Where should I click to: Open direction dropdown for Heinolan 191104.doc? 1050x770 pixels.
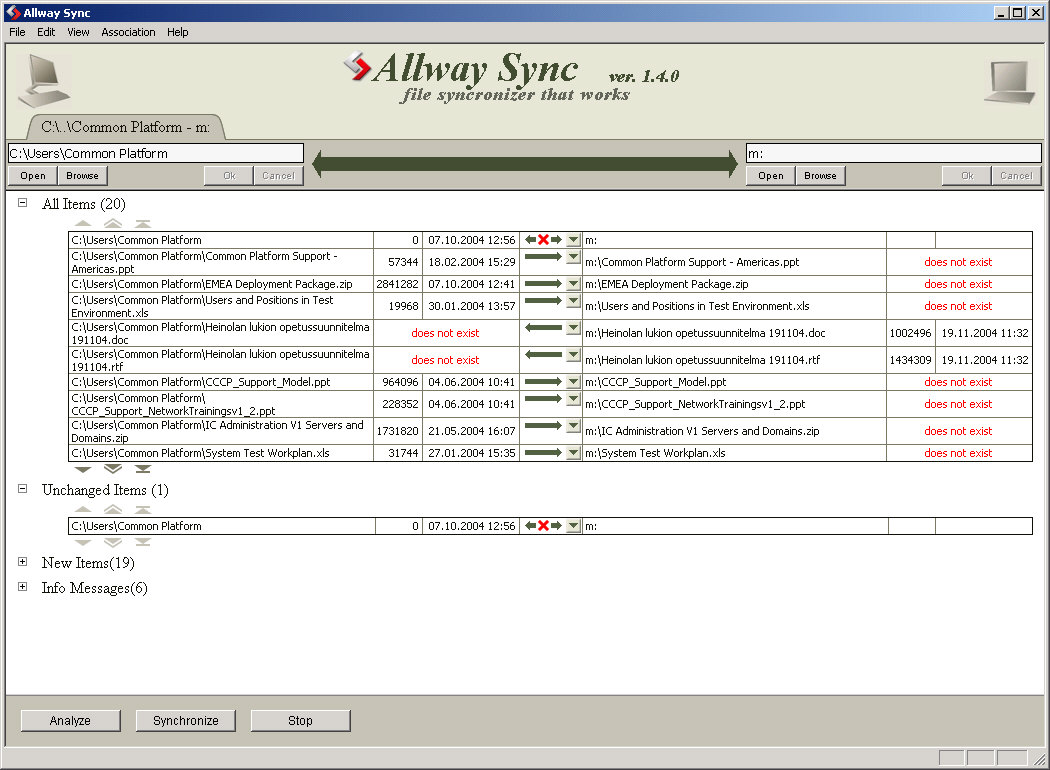click(x=573, y=328)
